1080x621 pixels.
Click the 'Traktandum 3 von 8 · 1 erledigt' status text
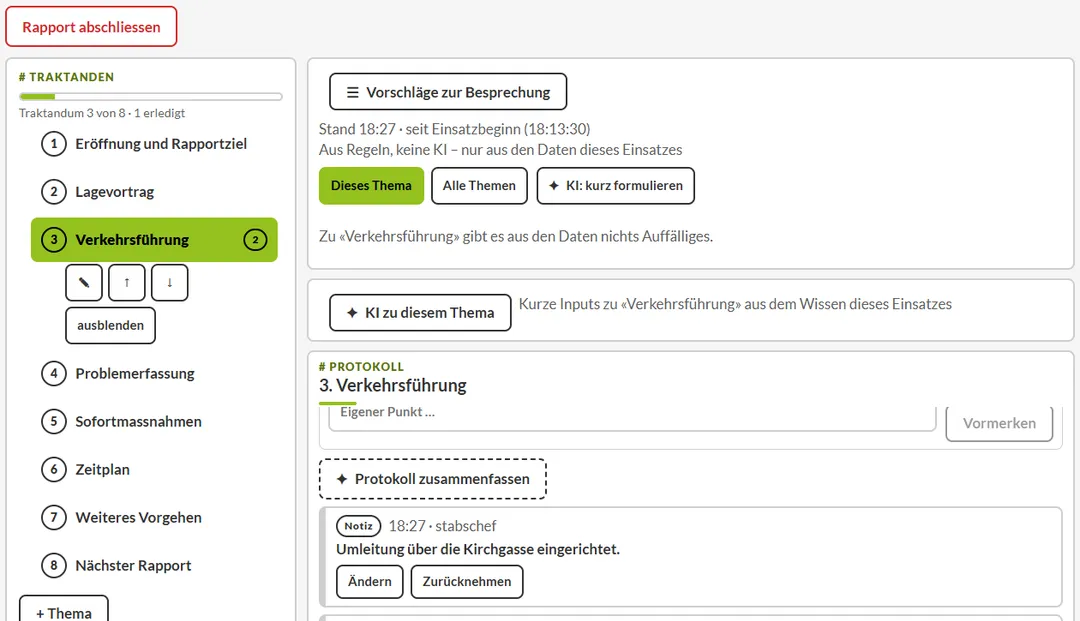point(102,113)
